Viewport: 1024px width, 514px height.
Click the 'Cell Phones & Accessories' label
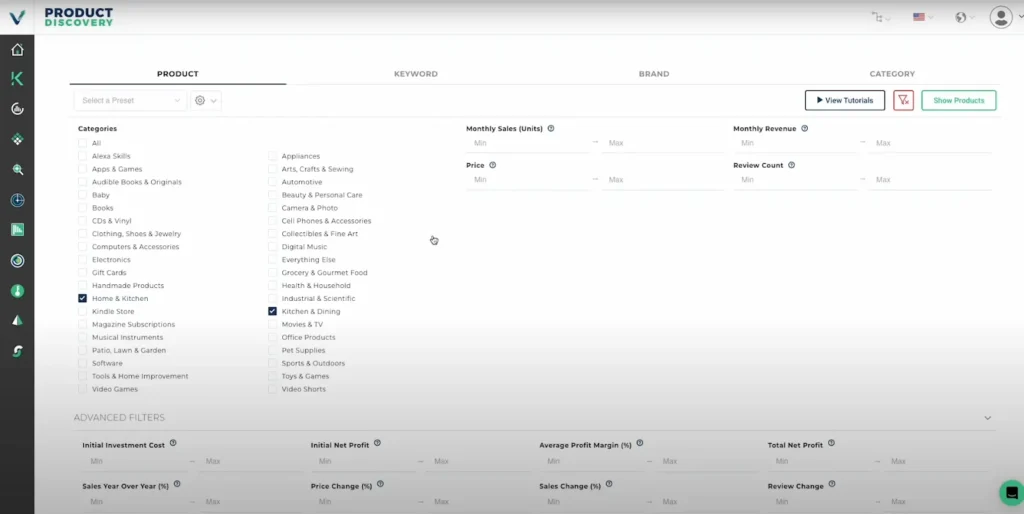pyautogui.click(x=327, y=221)
